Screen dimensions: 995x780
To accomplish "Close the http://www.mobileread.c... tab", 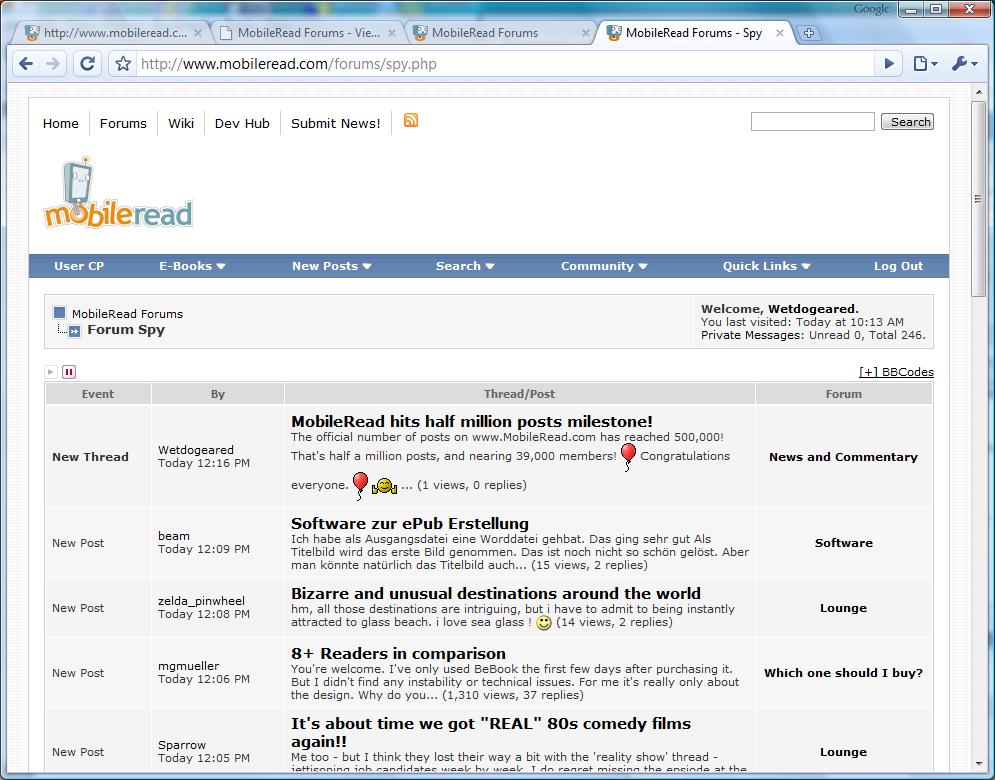I will click(x=198, y=33).
